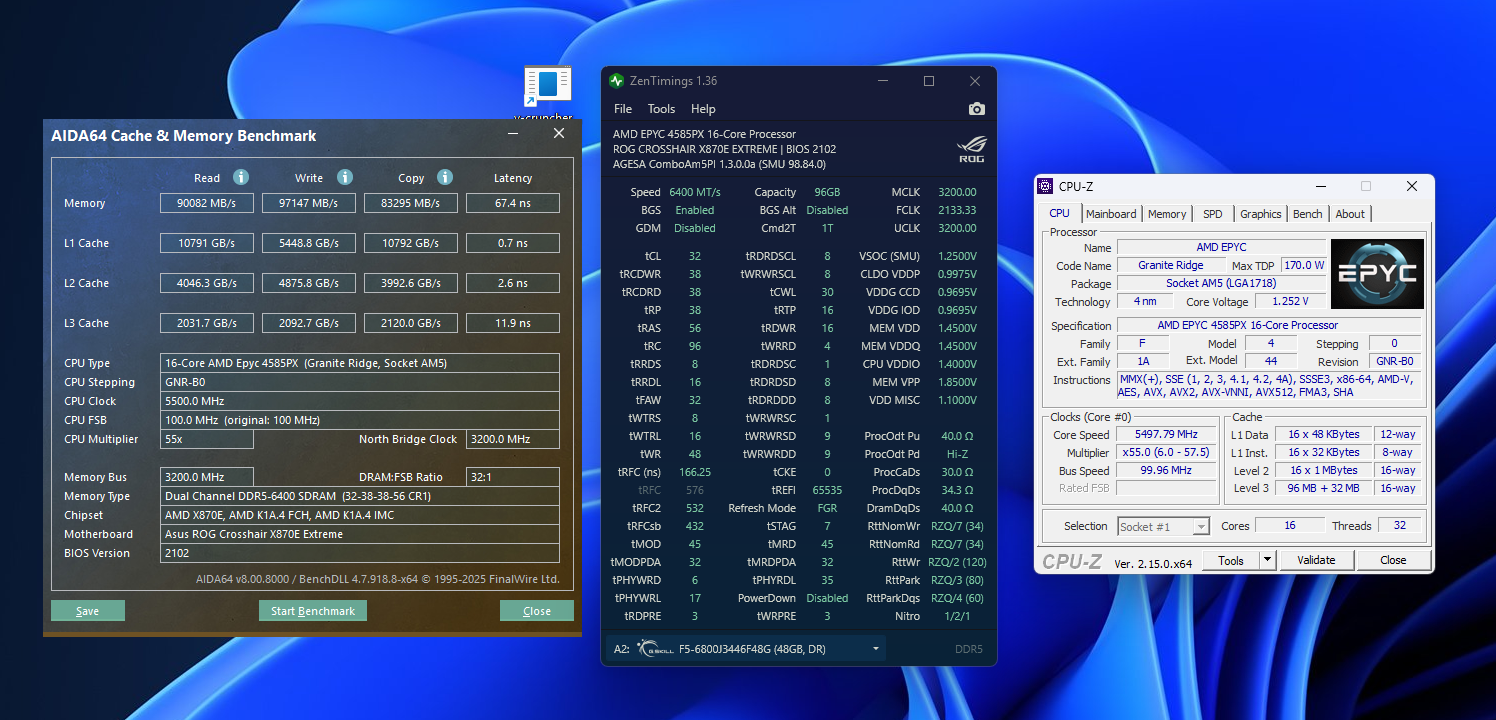The width and height of the screenshot is (1496, 720).
Task: Click the ROG logo in ZenTimings
Action: 972,148
